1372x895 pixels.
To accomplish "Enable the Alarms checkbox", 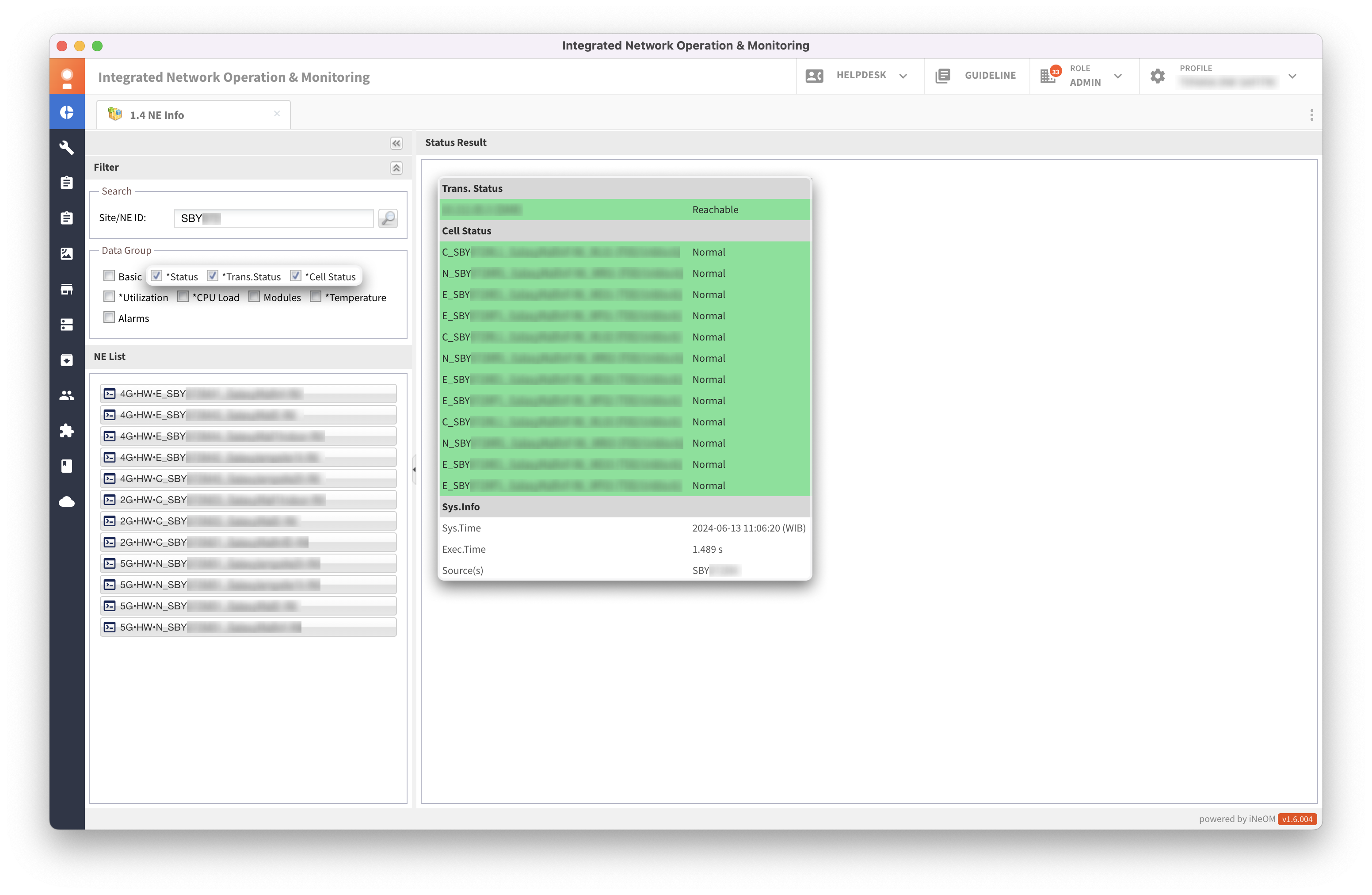I will (109, 318).
